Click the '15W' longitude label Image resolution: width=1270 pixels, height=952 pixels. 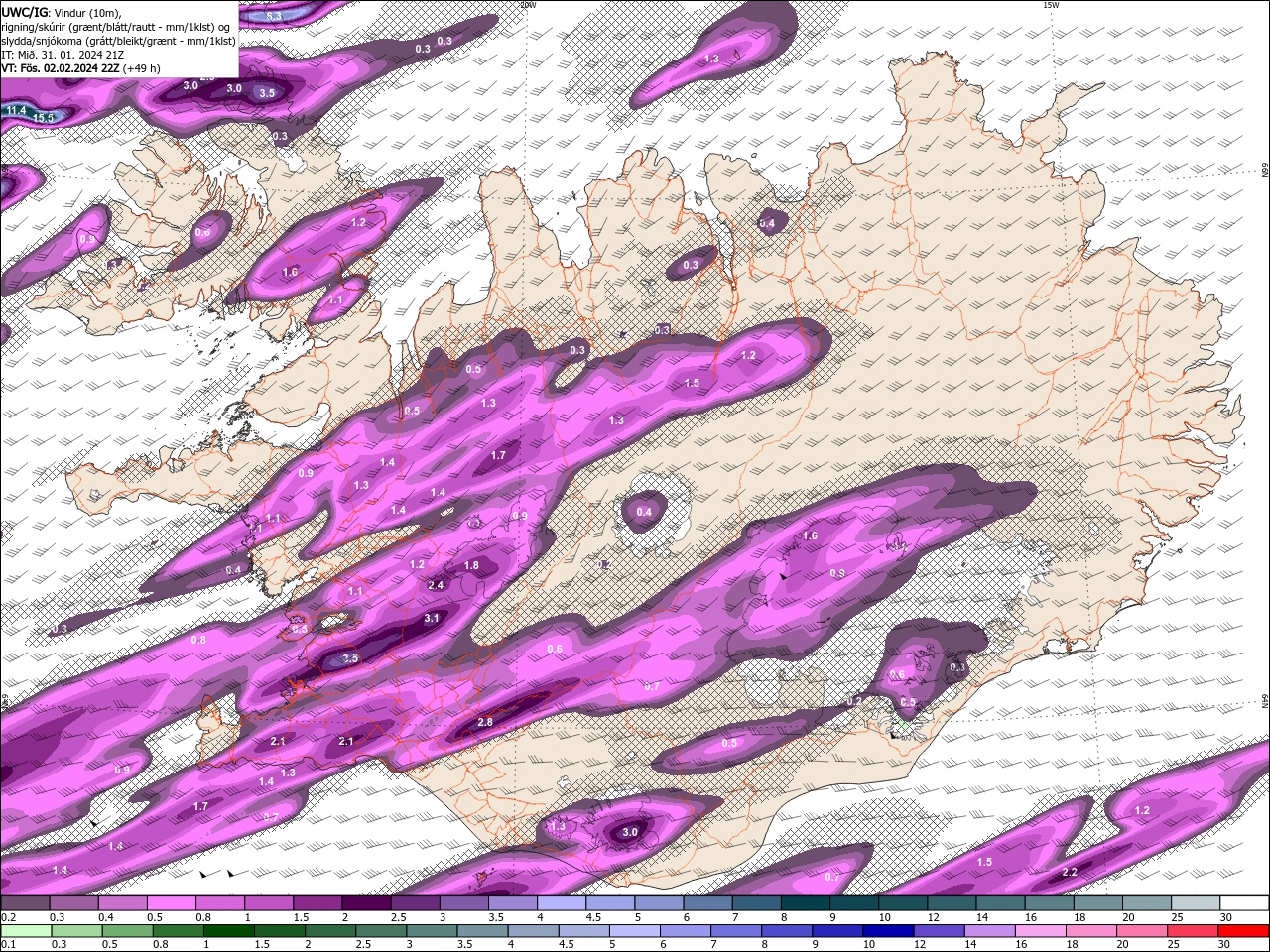pos(1051,5)
